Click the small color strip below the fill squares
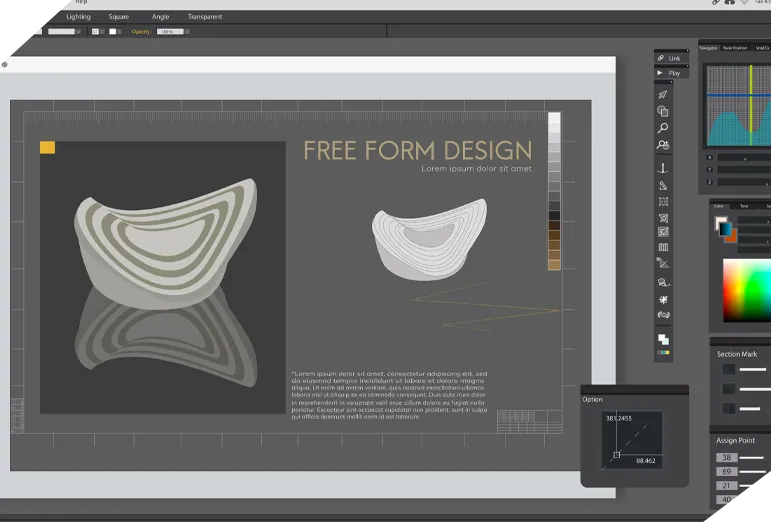 click(663, 352)
